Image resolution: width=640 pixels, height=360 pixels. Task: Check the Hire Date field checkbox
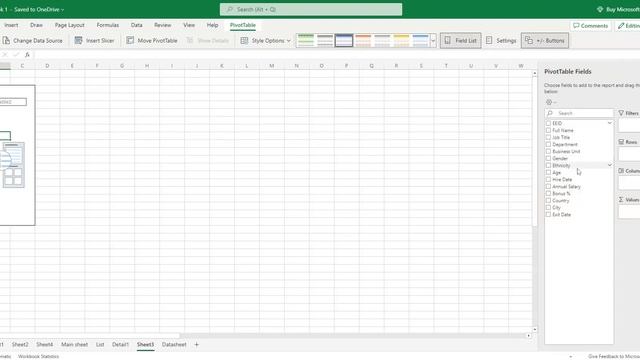548,179
